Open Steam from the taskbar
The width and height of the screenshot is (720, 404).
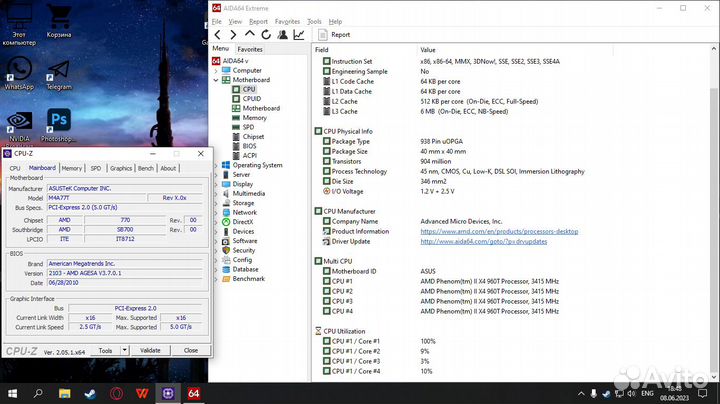click(x=90, y=393)
